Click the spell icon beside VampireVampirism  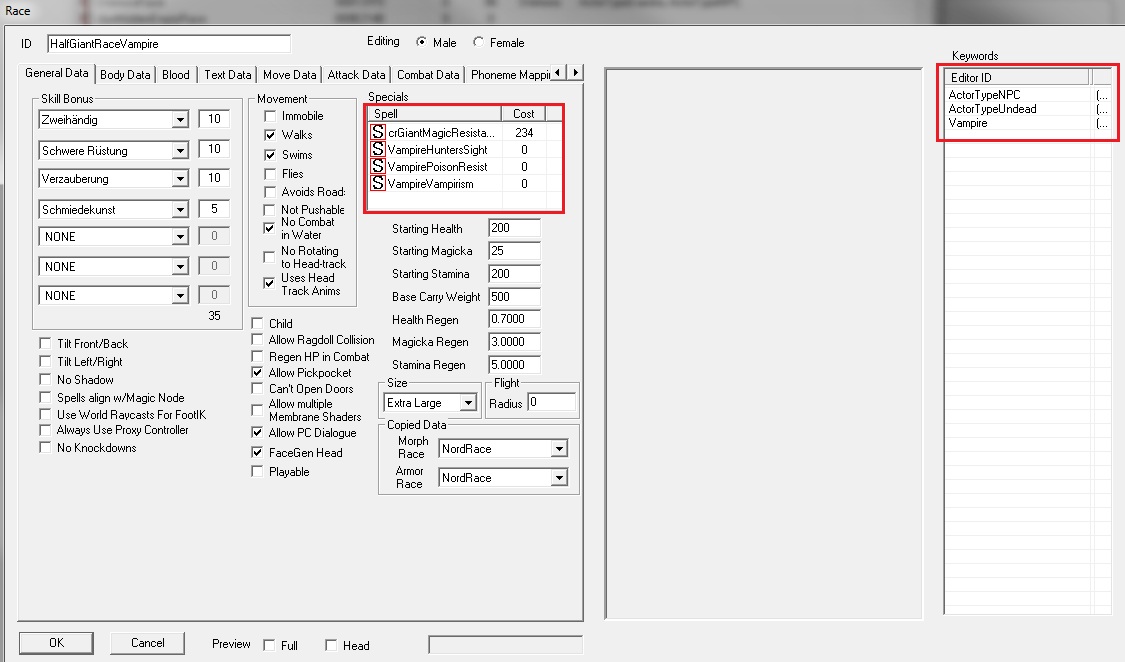(x=377, y=183)
